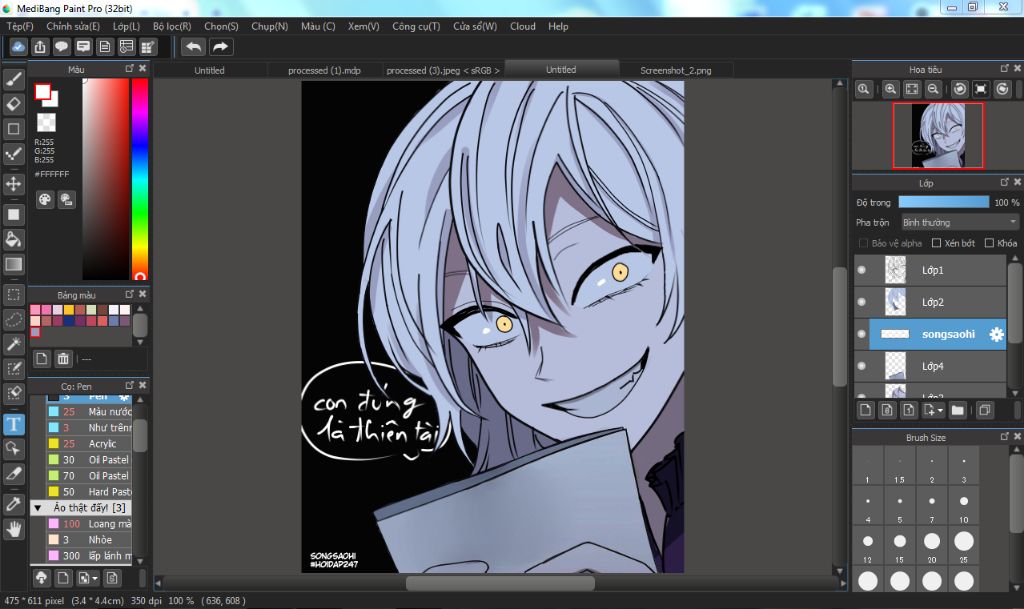
Task: Pop out the Hoa tiêu navigator panel
Action: [x=1004, y=69]
